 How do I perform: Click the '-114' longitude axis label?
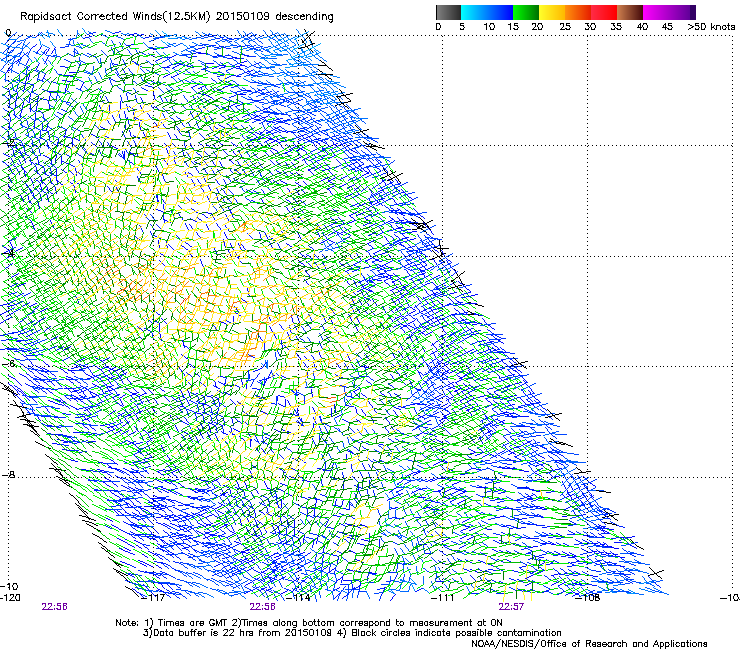(x=300, y=598)
